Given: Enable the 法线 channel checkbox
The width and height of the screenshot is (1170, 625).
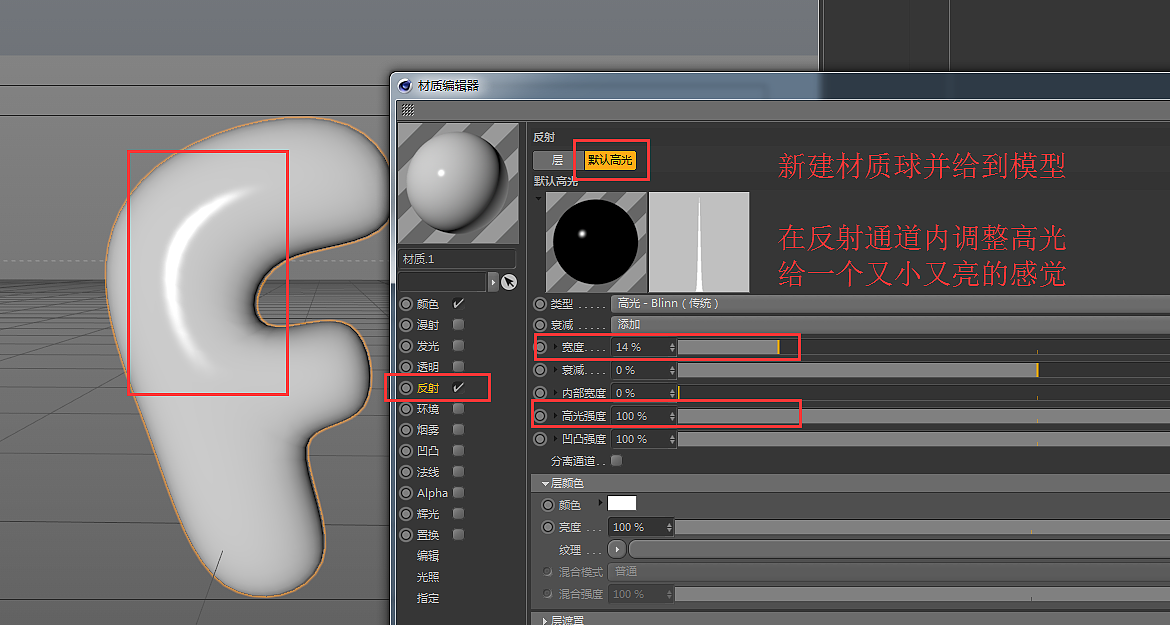Looking at the screenshot, I should tap(458, 471).
